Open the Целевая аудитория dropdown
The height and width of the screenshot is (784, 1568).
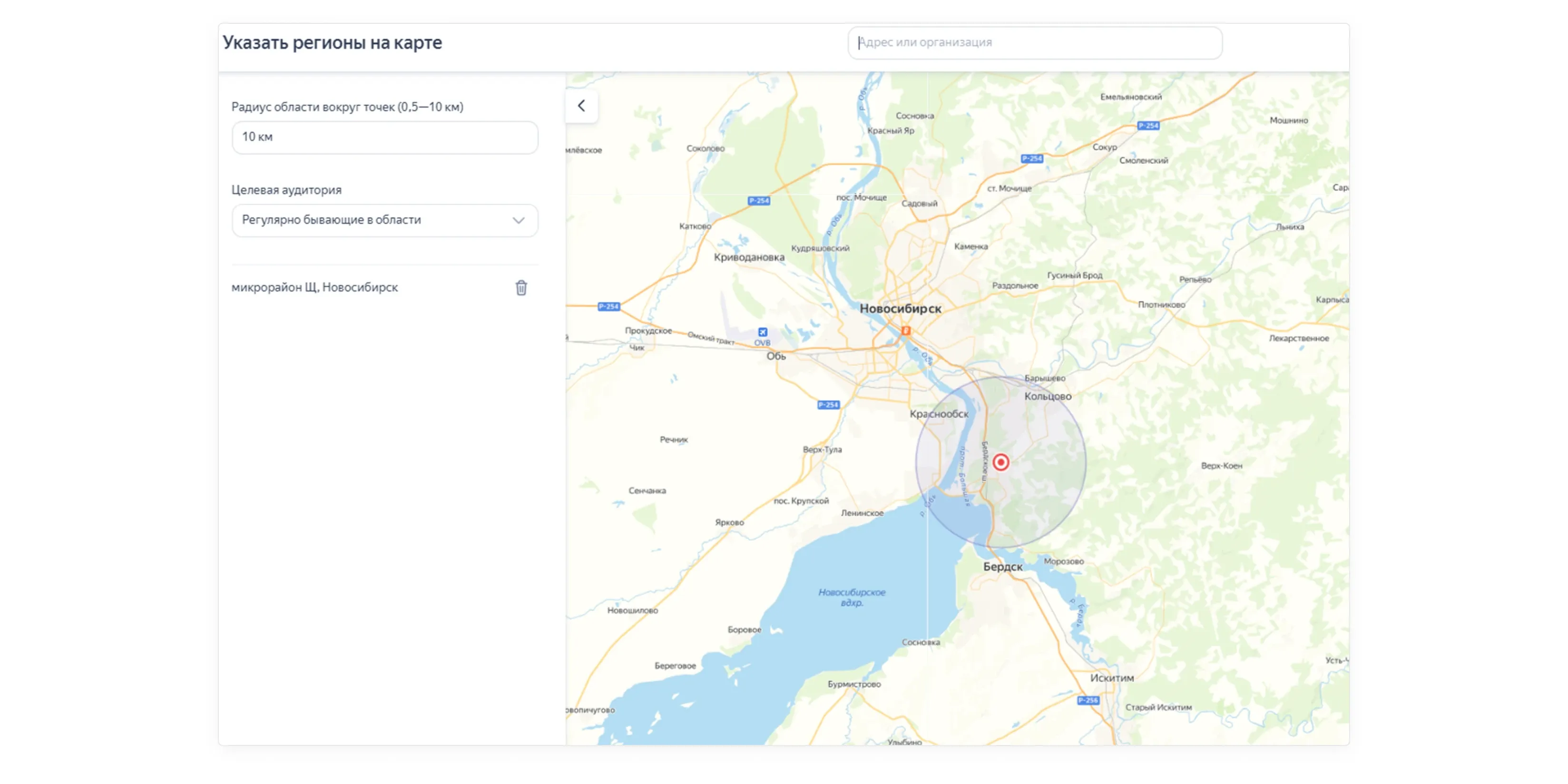click(385, 220)
